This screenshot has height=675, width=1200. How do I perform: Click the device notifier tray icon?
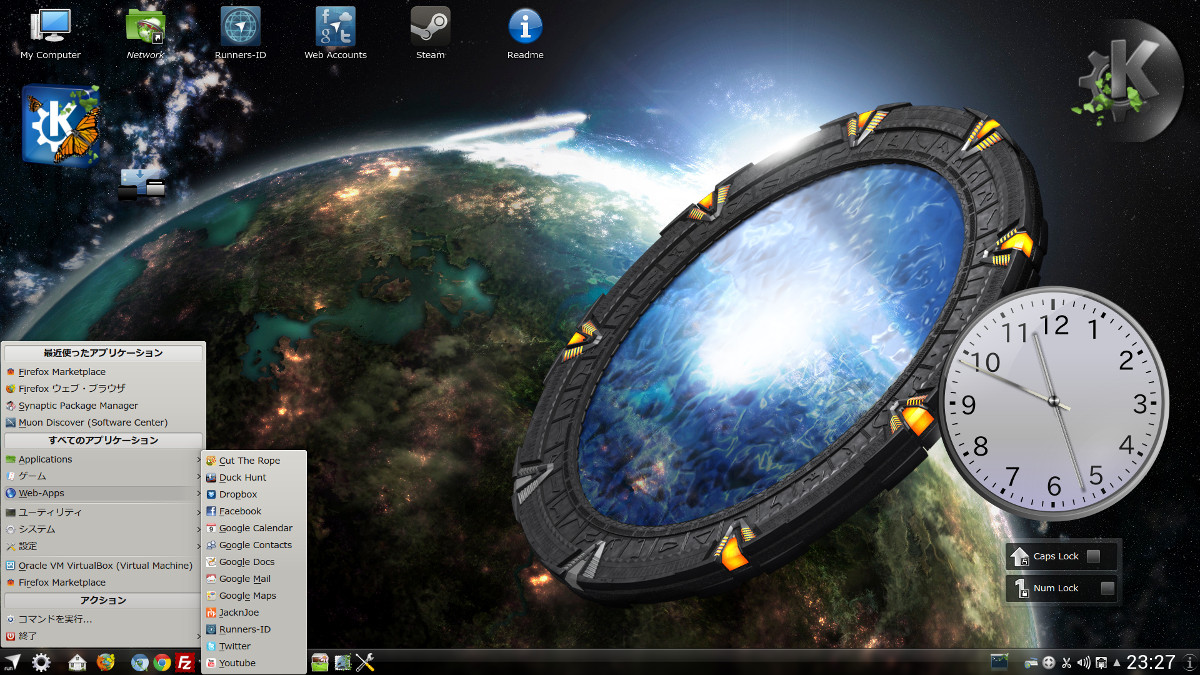pos(1101,662)
